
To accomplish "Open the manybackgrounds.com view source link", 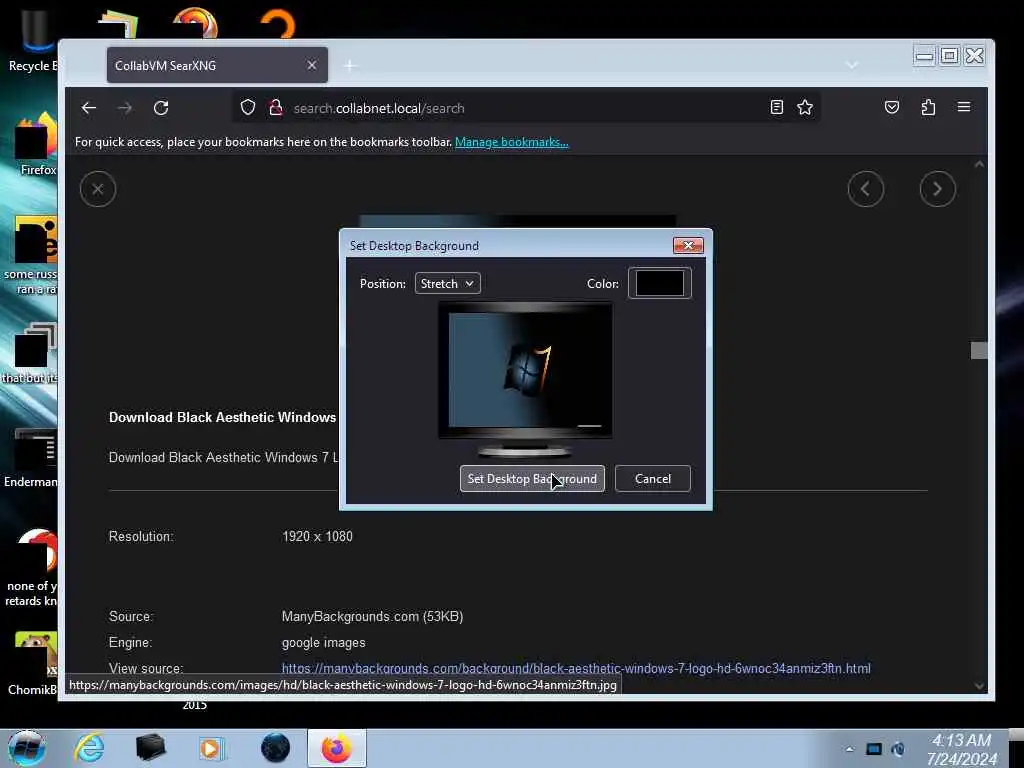I will click(576, 668).
